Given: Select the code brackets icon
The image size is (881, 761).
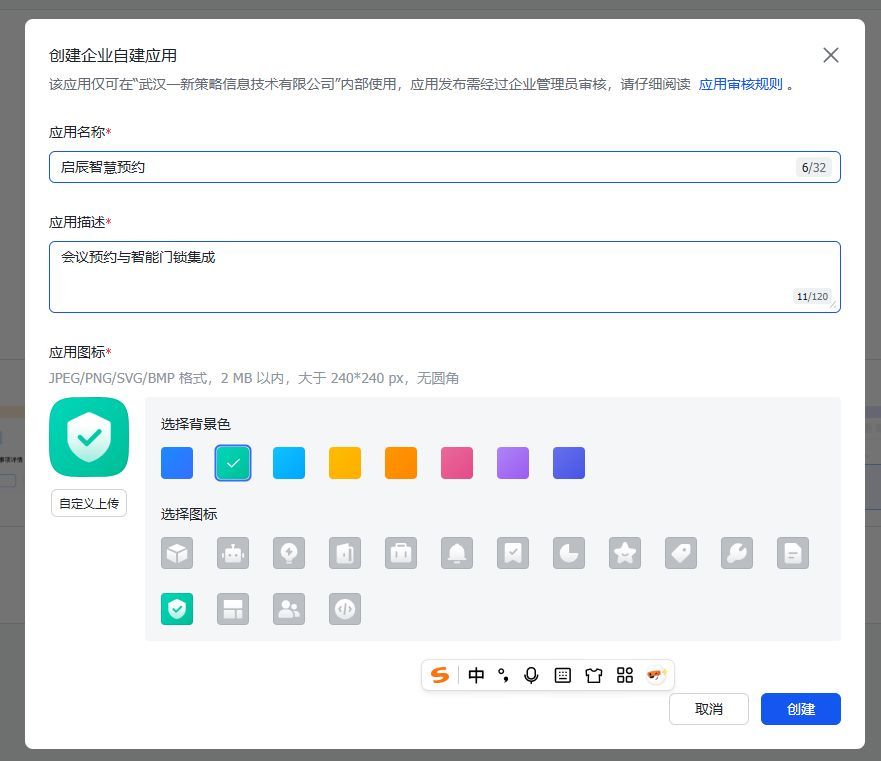Looking at the screenshot, I should coord(345,609).
